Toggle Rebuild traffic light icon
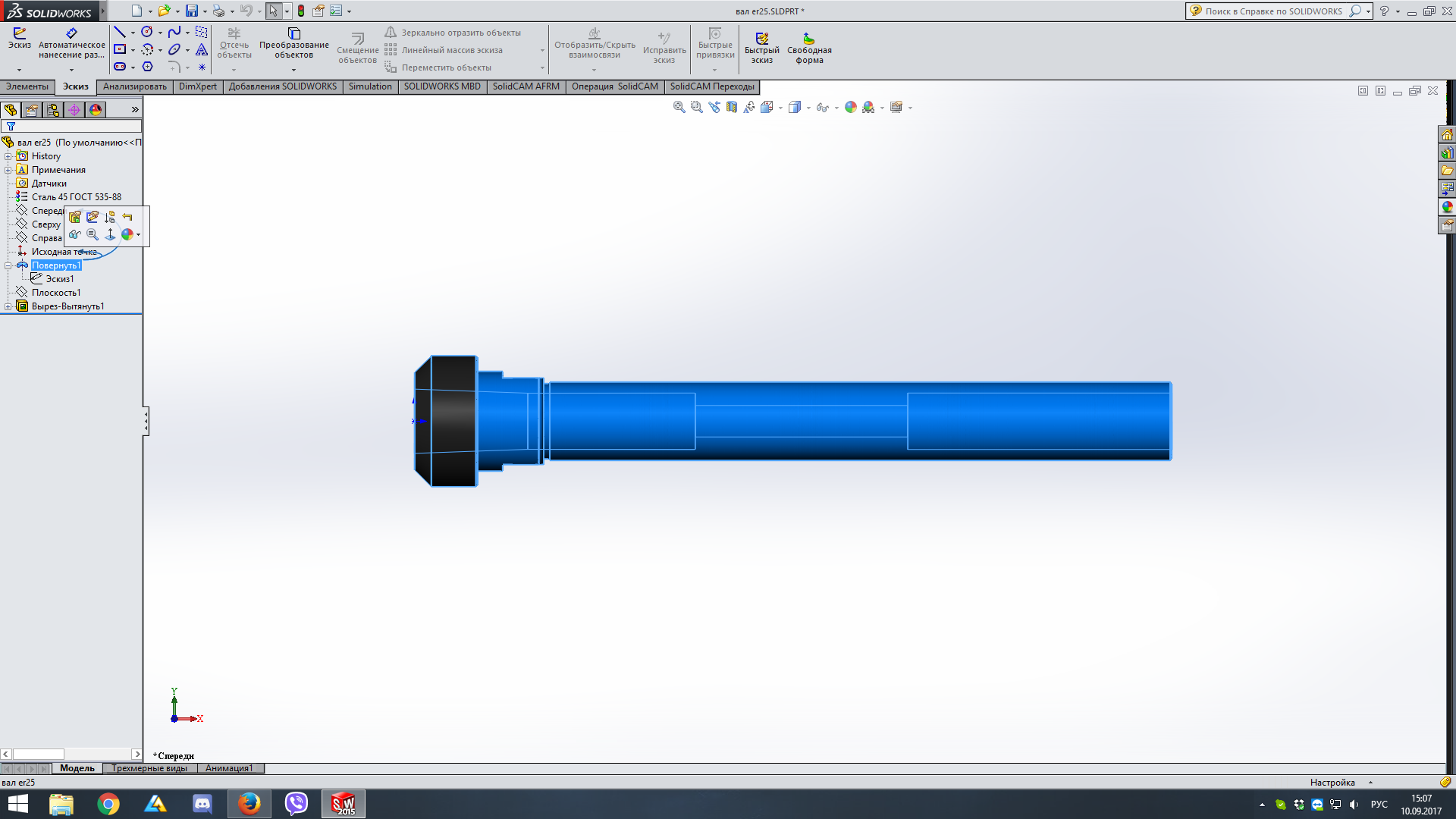This screenshot has height=819, width=1456. click(x=301, y=11)
